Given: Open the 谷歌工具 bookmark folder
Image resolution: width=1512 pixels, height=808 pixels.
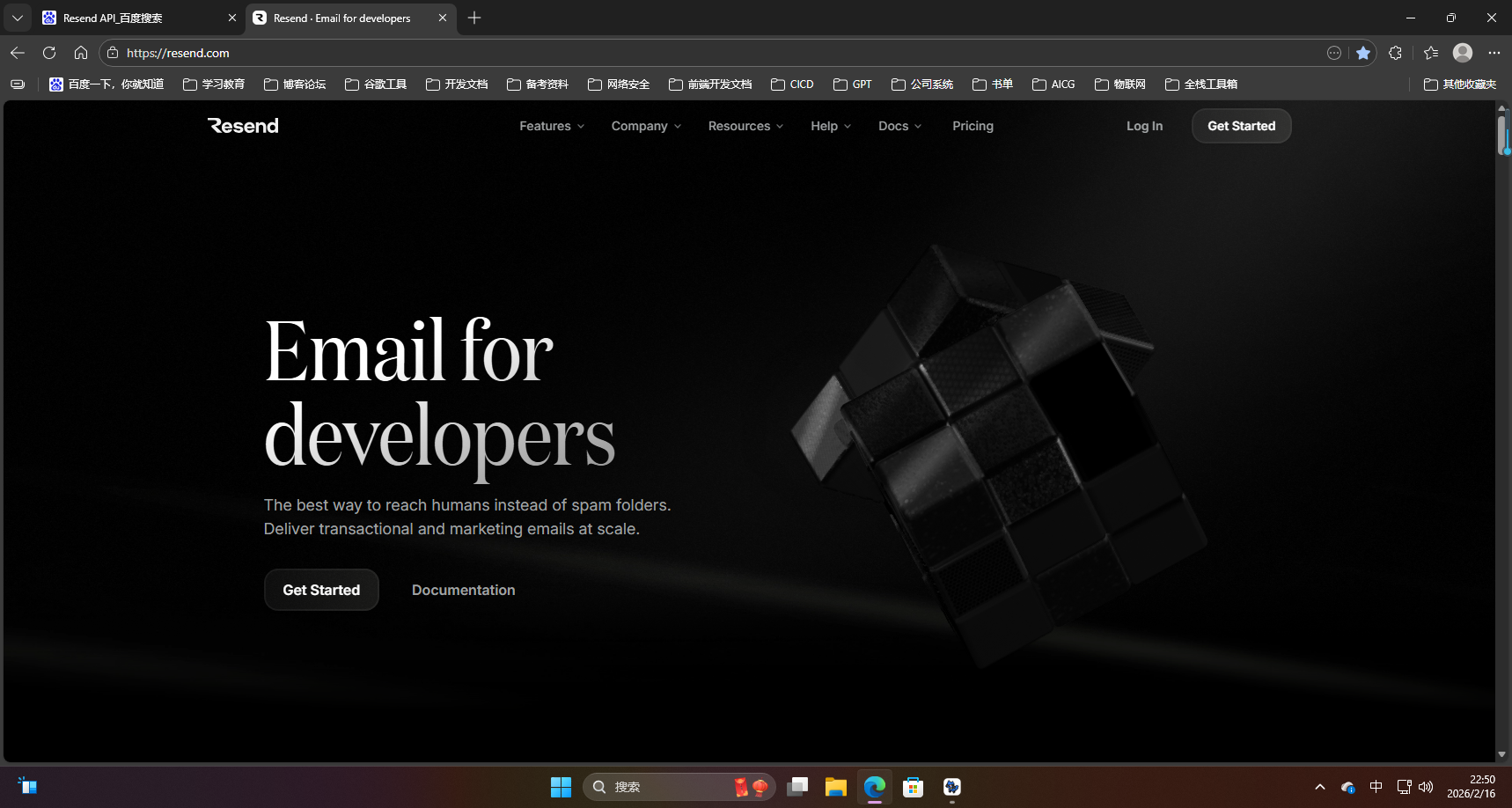Looking at the screenshot, I should [376, 84].
